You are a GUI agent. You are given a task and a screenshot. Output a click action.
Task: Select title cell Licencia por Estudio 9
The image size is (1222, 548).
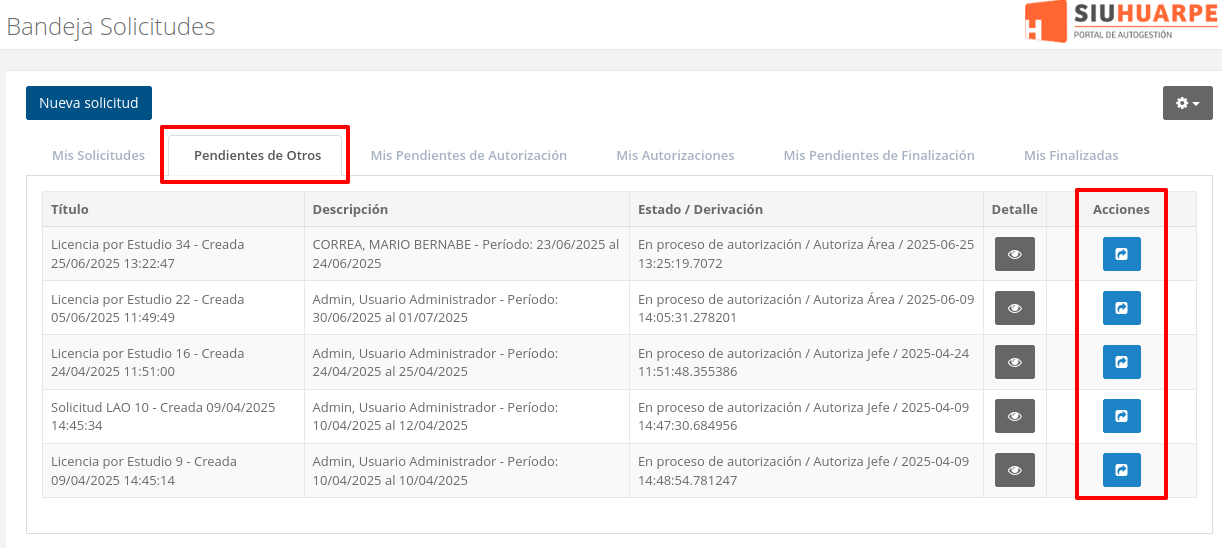173,470
